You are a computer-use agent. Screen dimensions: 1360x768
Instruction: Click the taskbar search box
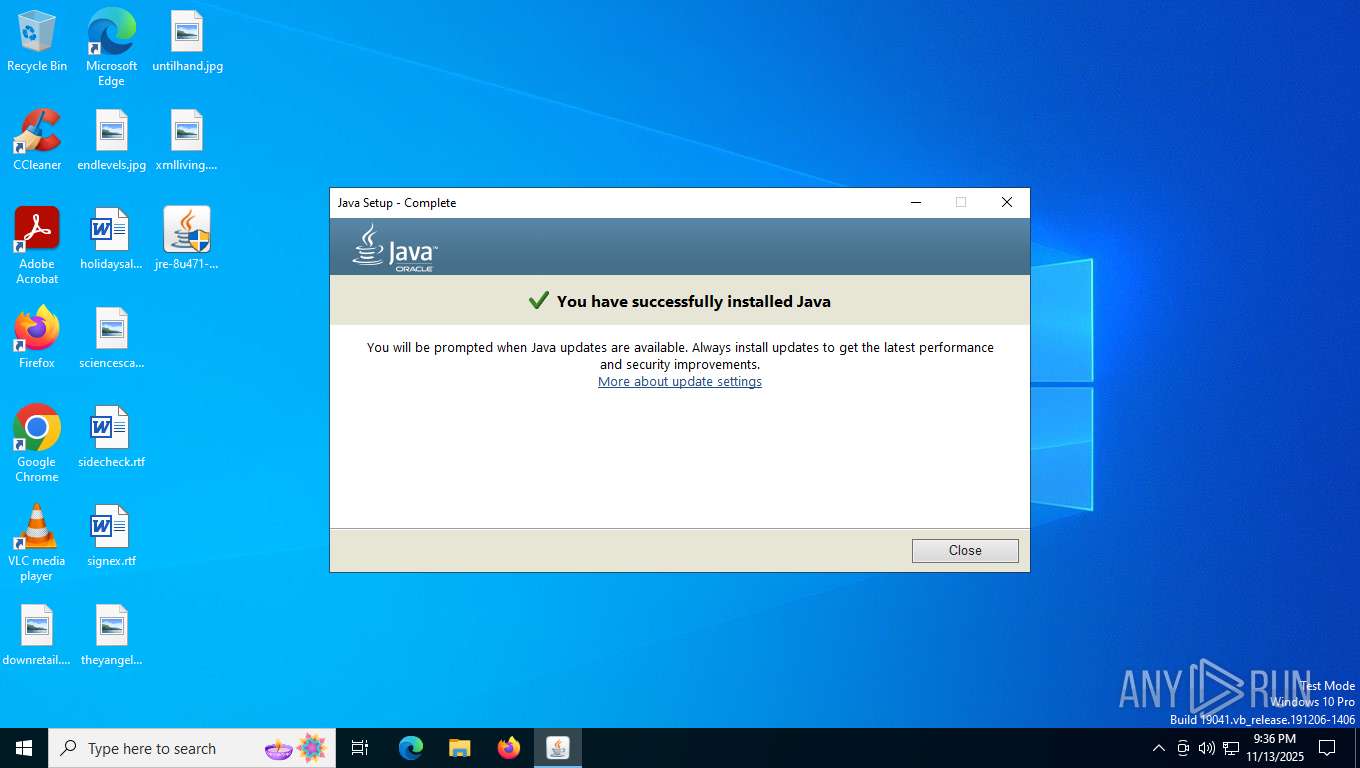tap(192, 748)
